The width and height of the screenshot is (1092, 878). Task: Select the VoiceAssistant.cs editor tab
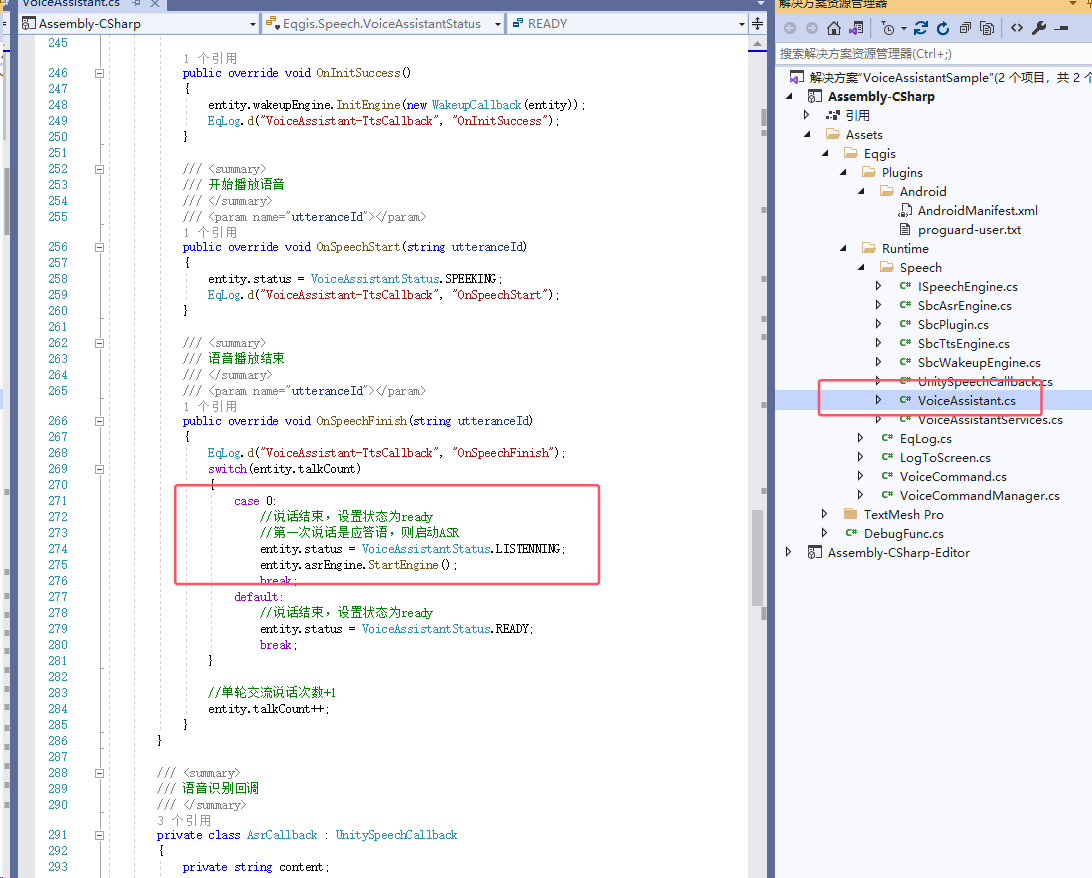coord(70,4)
